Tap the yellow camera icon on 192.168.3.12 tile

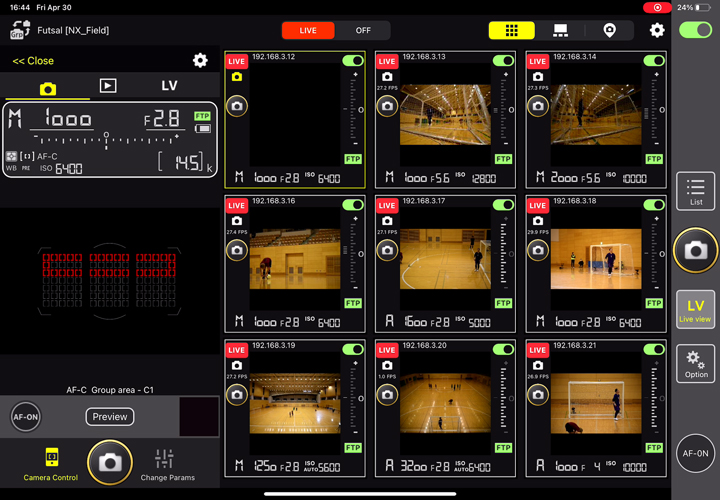[x=237, y=77]
